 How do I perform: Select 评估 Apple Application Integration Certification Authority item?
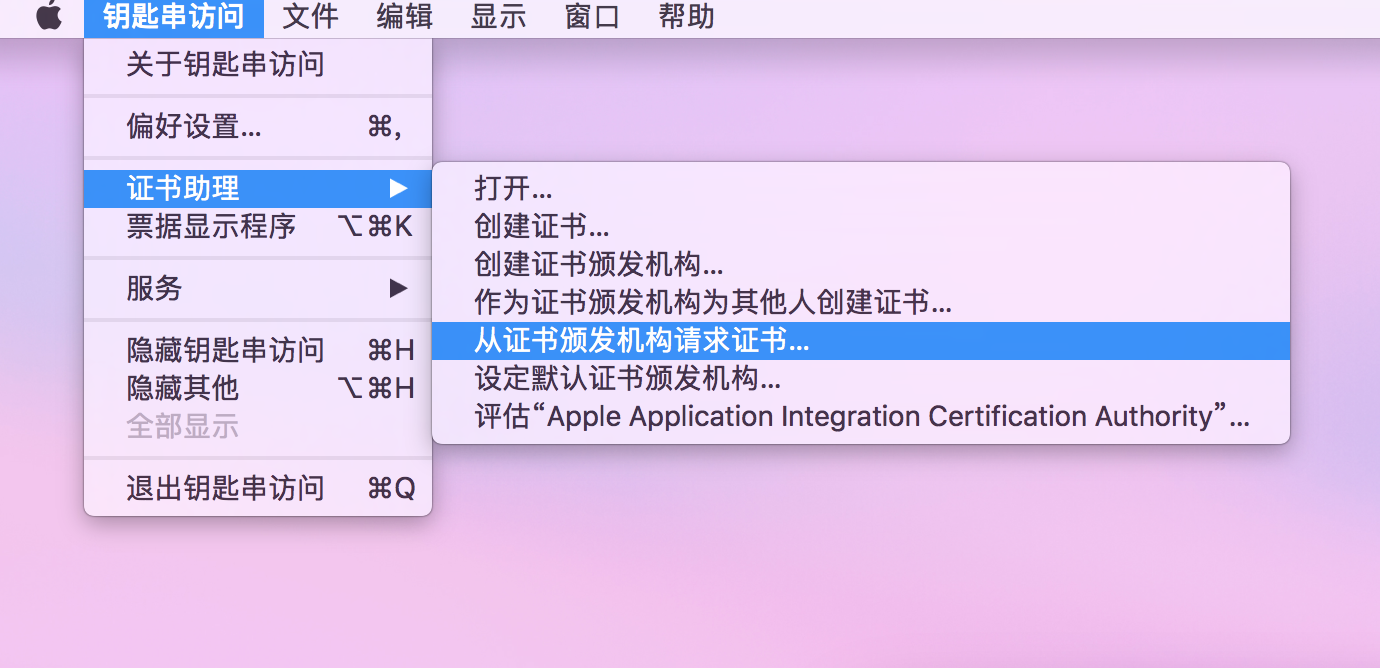point(861,417)
